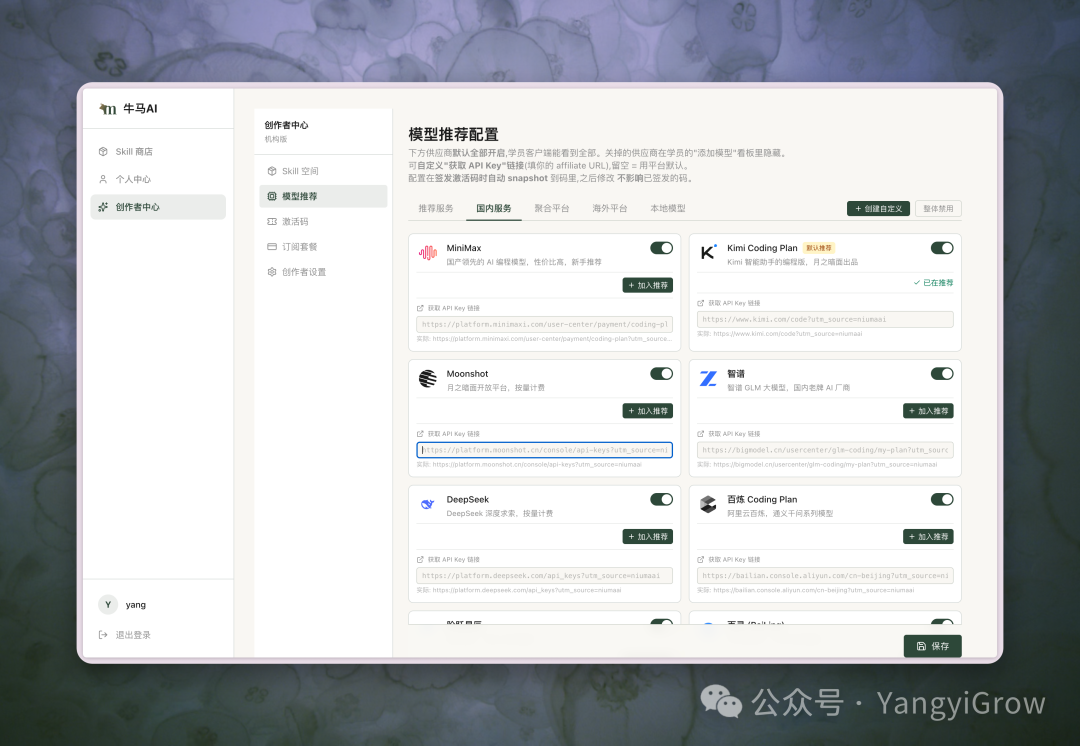The width and height of the screenshot is (1080, 746).
Task: Add Moonshot via 加入推荐 button
Action: (x=647, y=411)
